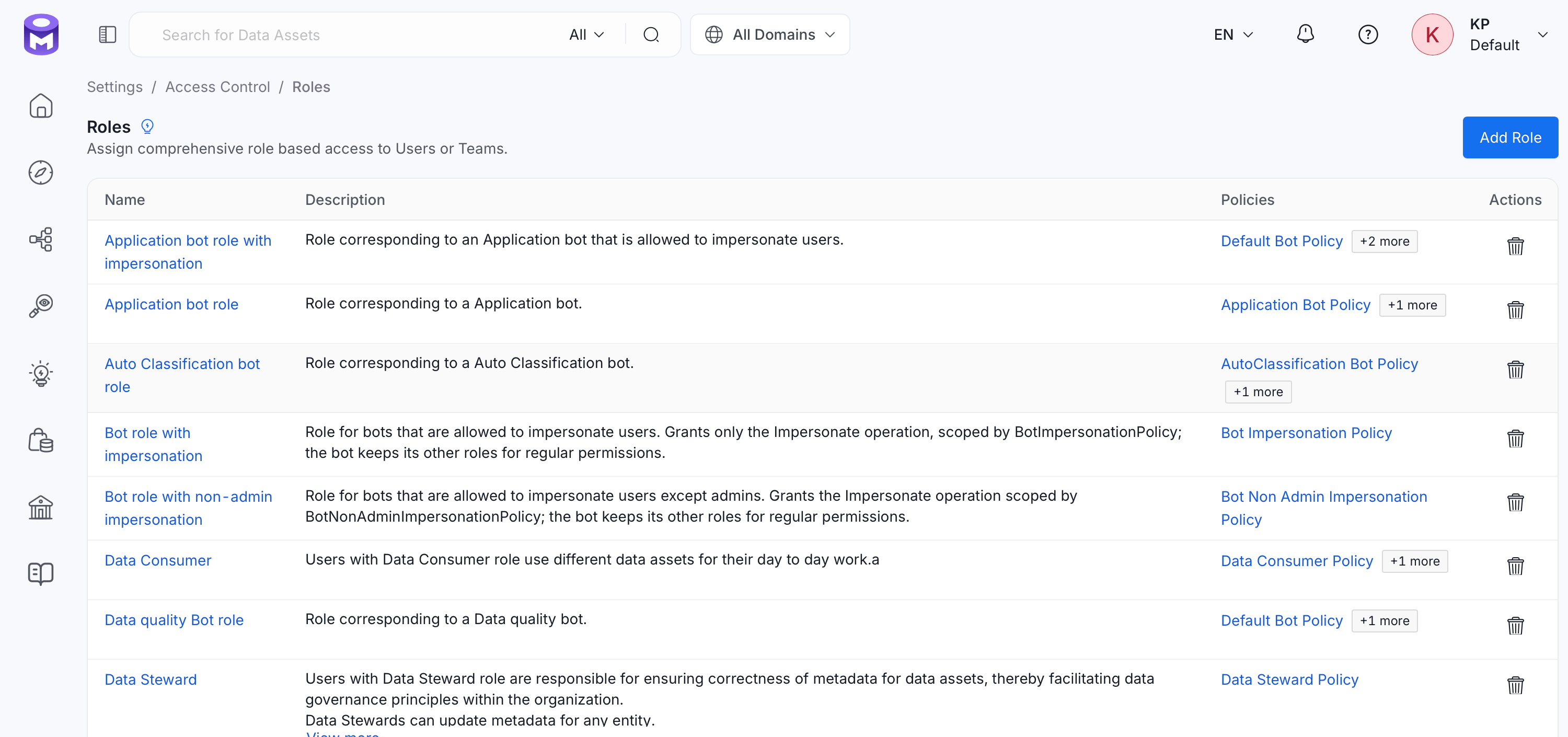The width and height of the screenshot is (1568, 737).
Task: Go to Access Control breadcrumb
Action: click(x=217, y=87)
